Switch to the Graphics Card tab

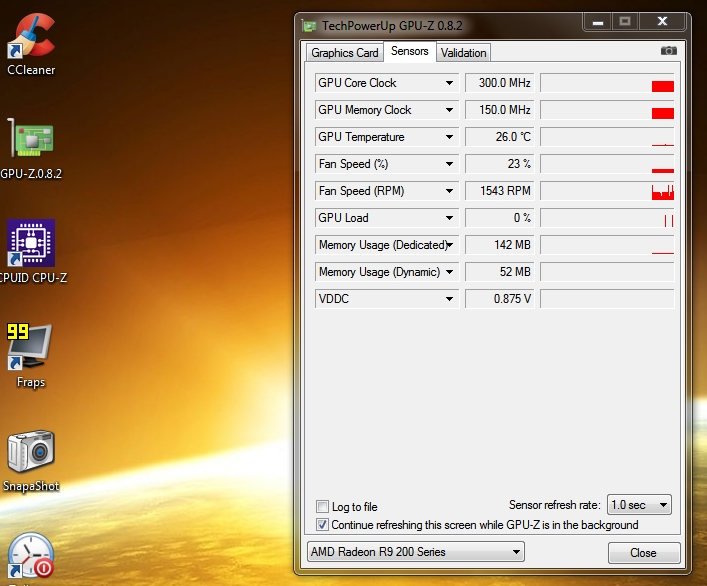pos(345,53)
